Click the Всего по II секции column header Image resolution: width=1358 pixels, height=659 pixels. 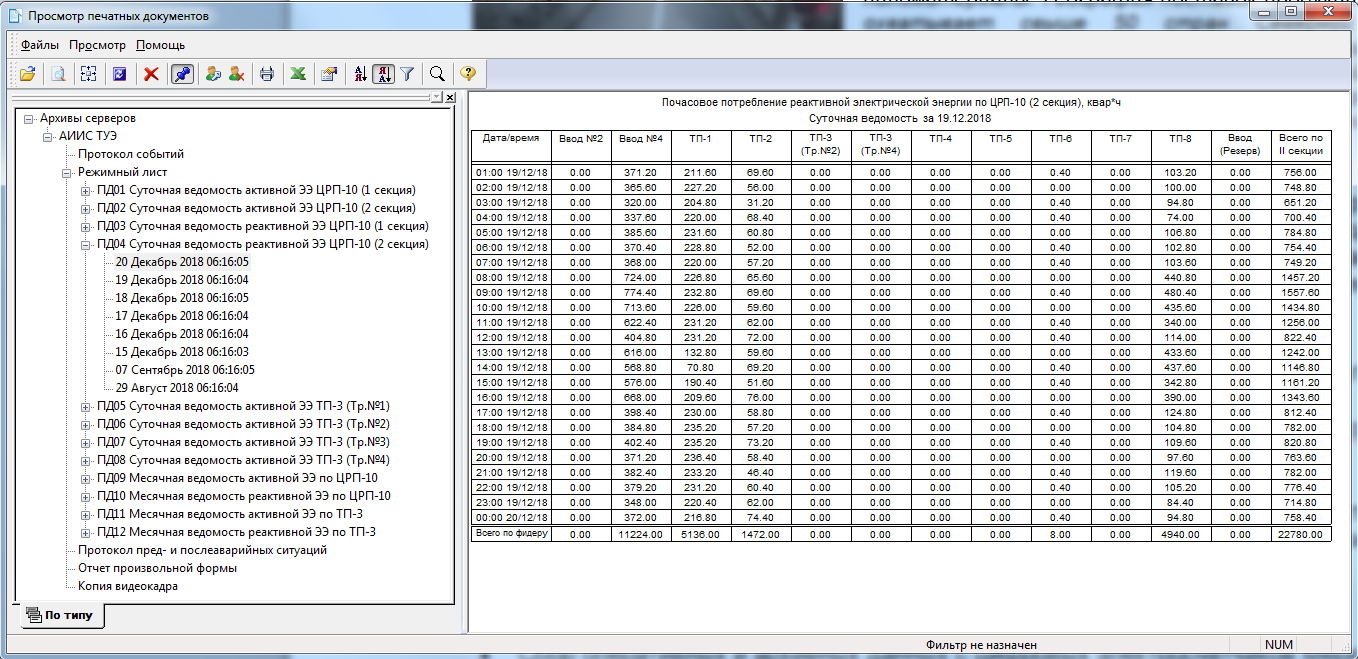point(1301,144)
